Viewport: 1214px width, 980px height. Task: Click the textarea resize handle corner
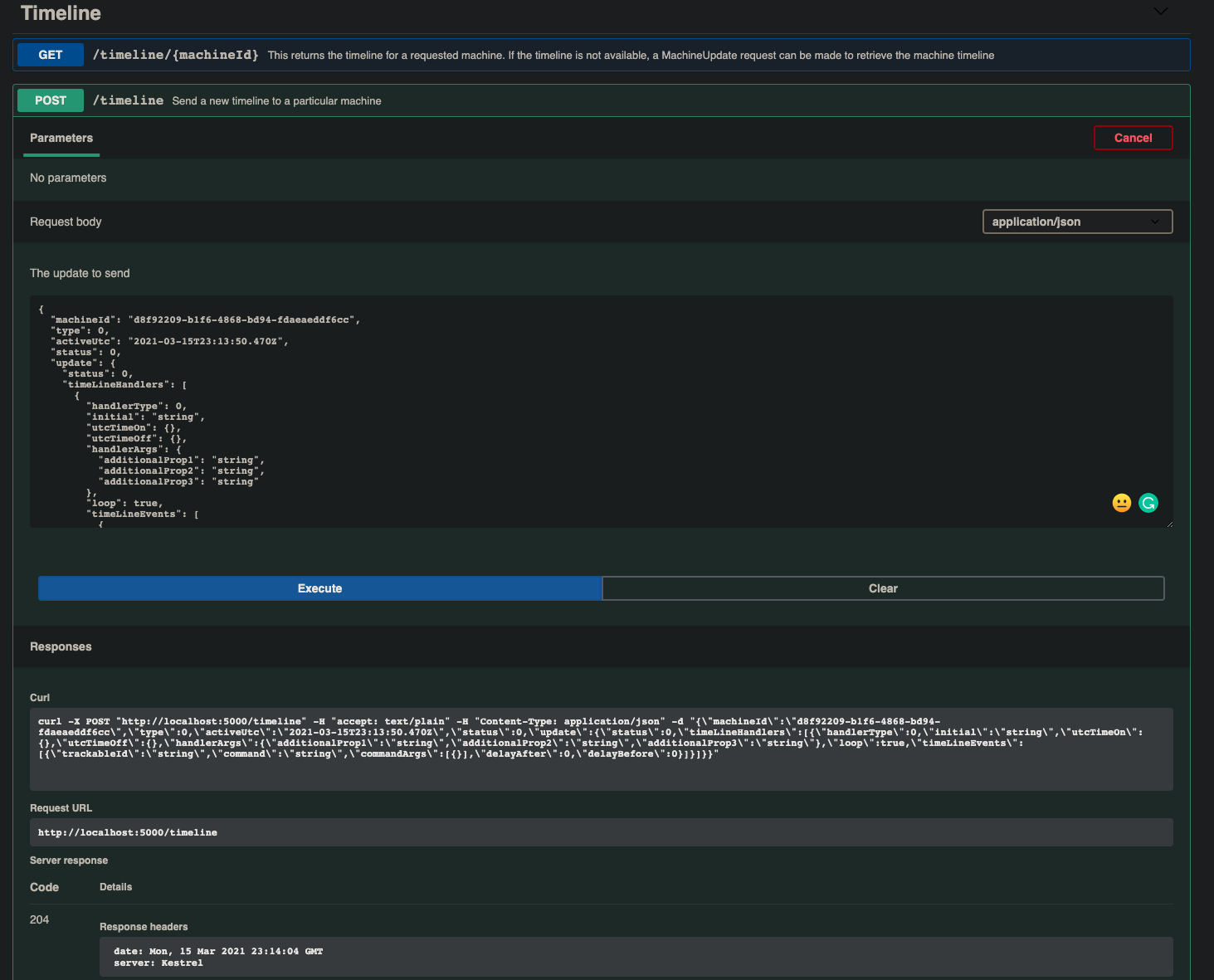coord(1168,523)
